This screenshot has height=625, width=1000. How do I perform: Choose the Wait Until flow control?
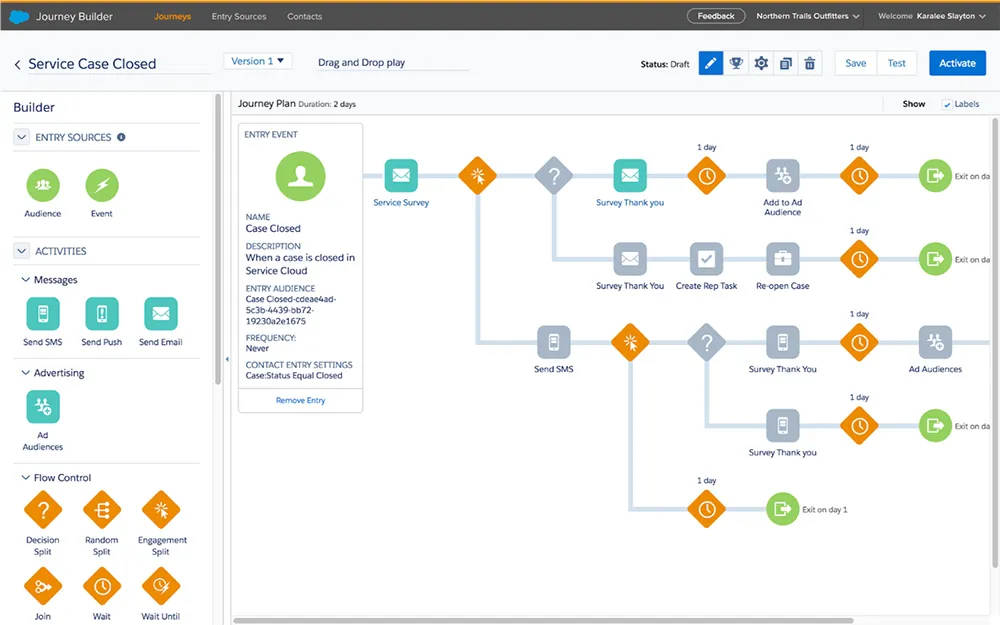click(x=161, y=586)
